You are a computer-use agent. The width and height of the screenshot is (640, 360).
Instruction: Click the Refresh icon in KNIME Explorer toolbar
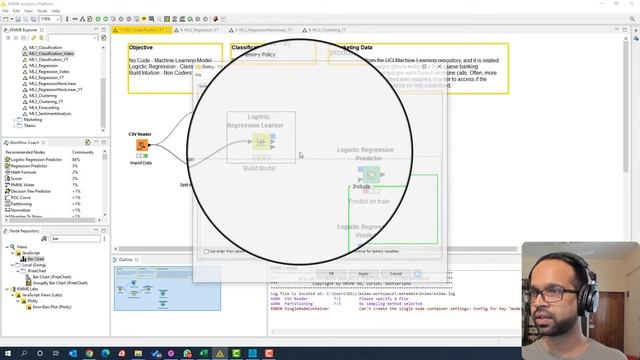pos(33,38)
